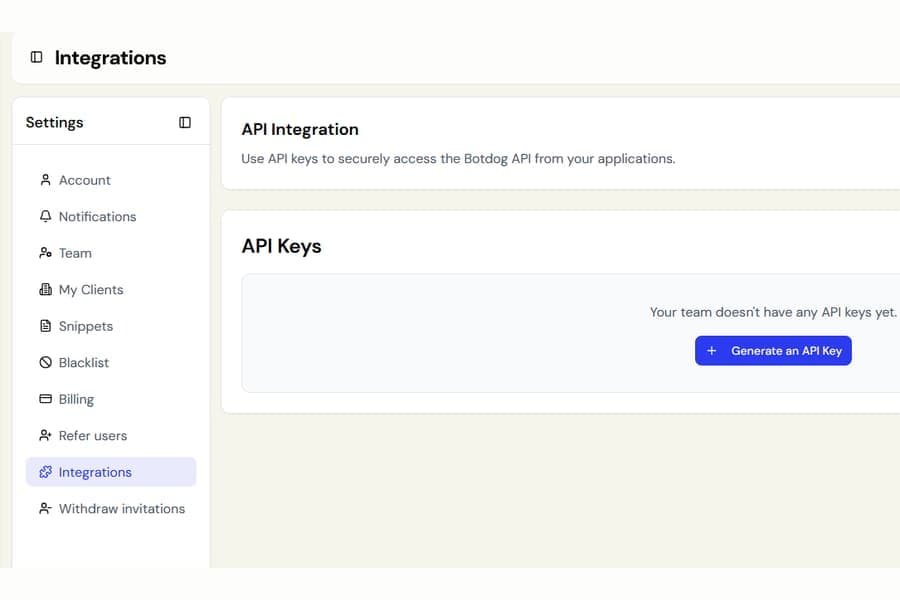Toggle main sidebar icon beside Integrations title
Screen dimensions: 900x600
pos(36,57)
